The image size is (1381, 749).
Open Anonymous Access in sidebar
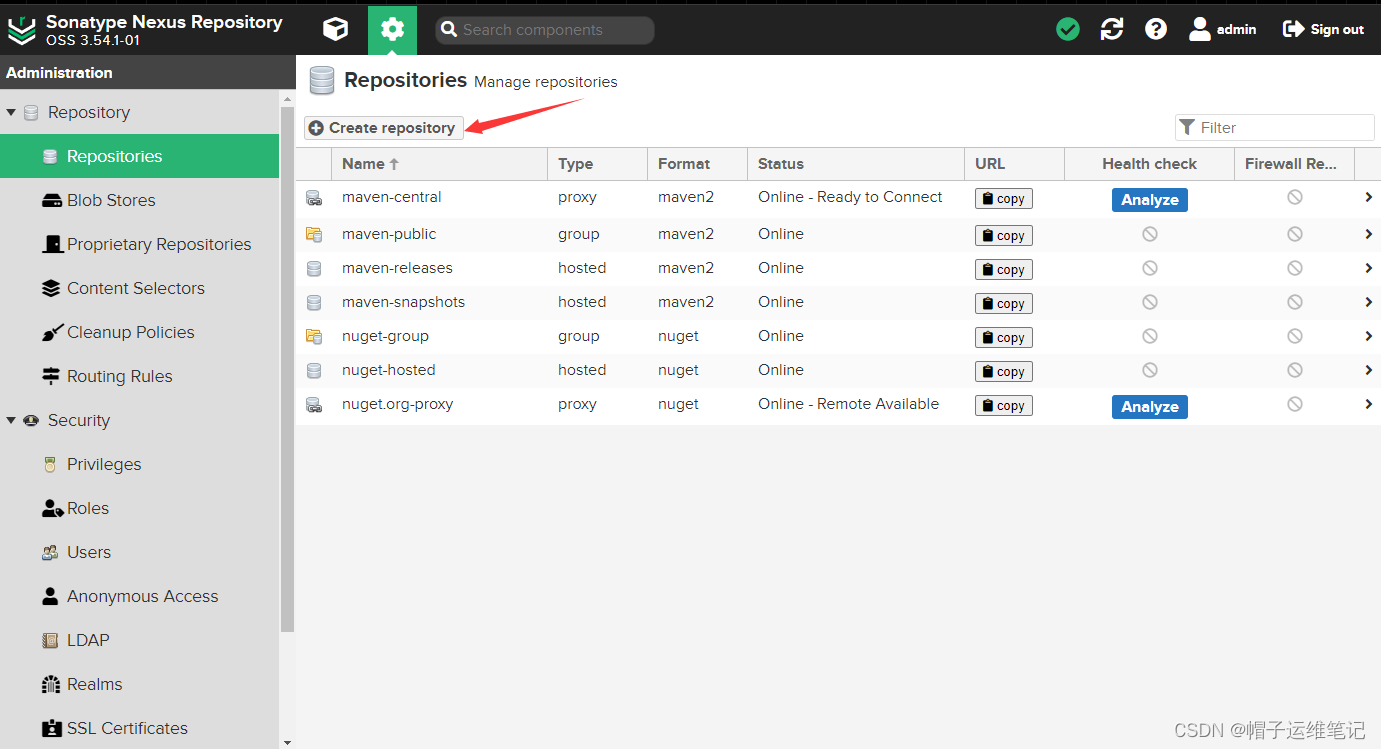coord(139,596)
